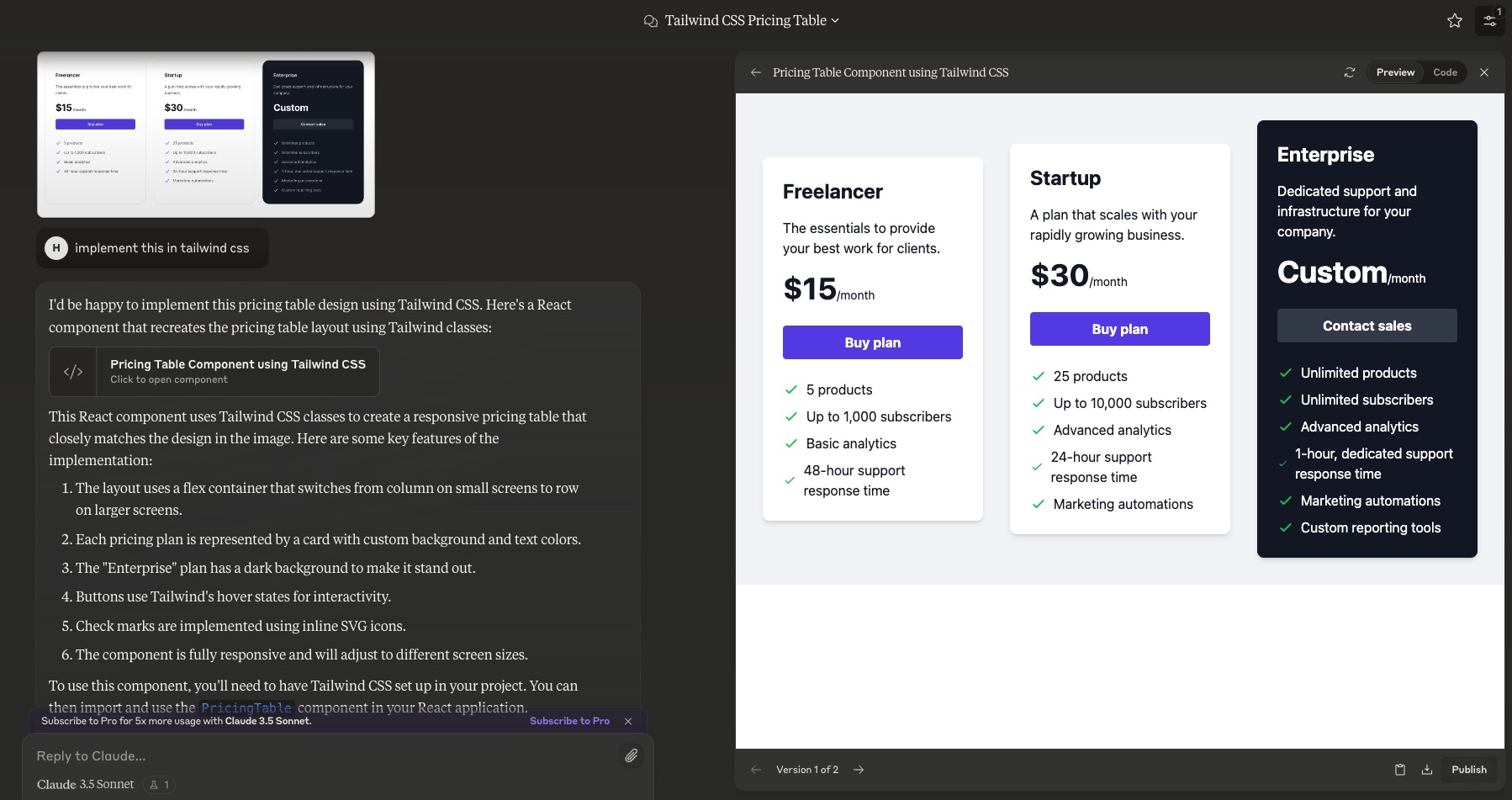Click Buy plan on Freelancer card
Screen dimensions: 1512x800
872,342
